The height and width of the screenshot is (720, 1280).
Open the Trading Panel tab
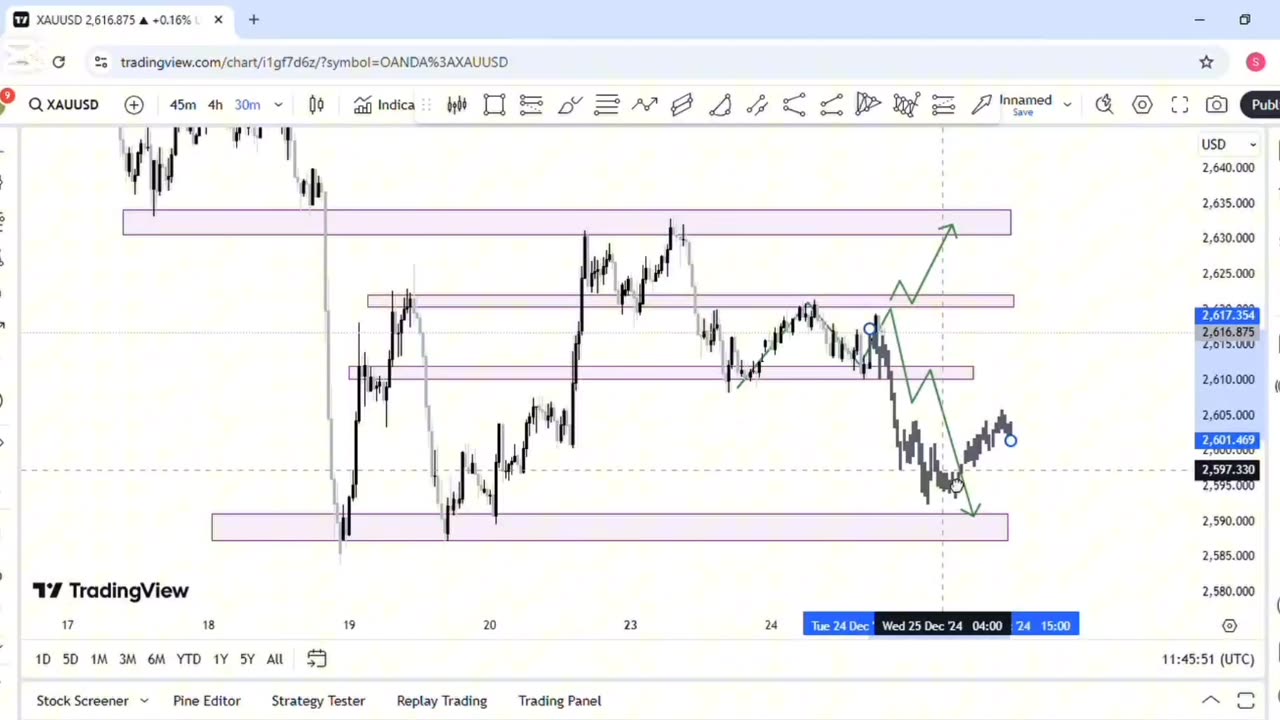coord(560,701)
